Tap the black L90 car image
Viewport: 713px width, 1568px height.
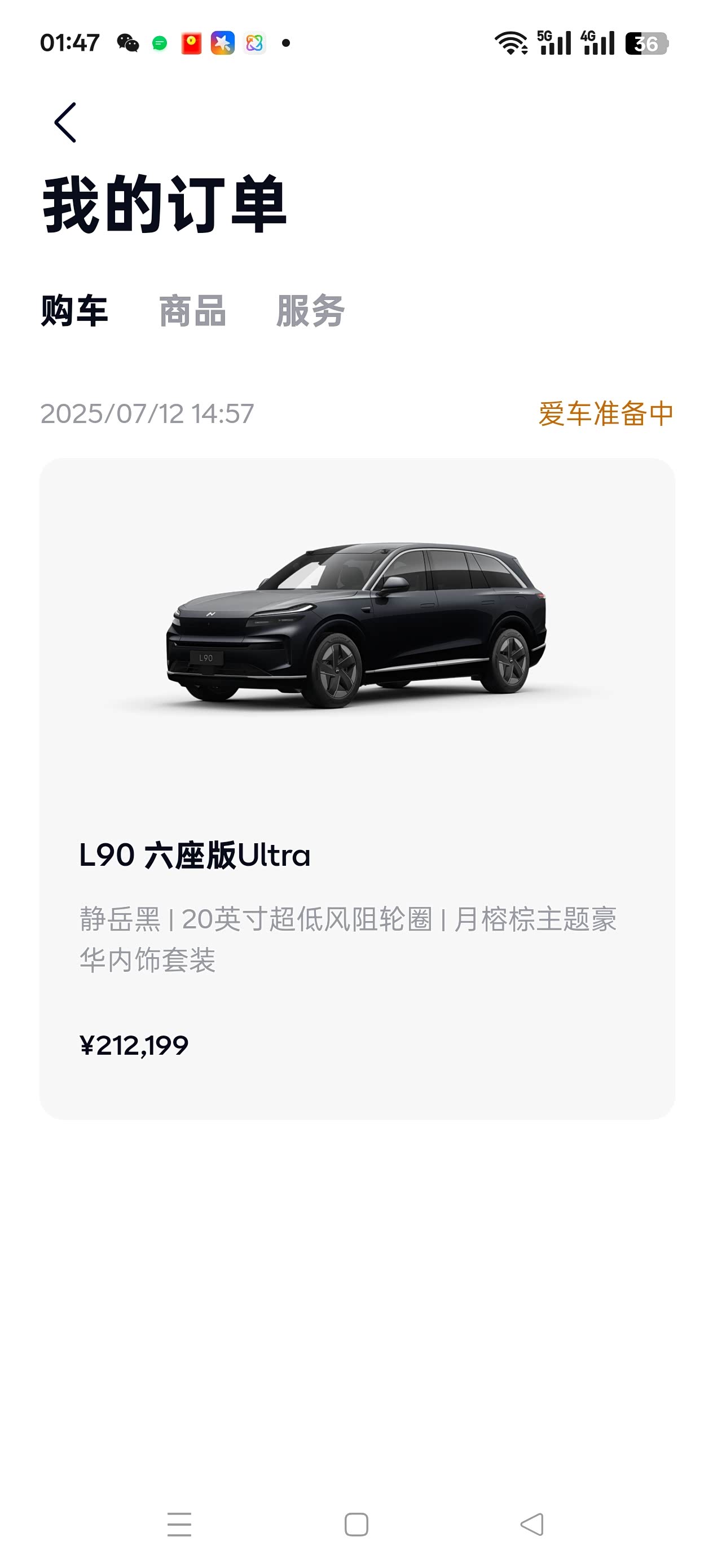point(356,626)
